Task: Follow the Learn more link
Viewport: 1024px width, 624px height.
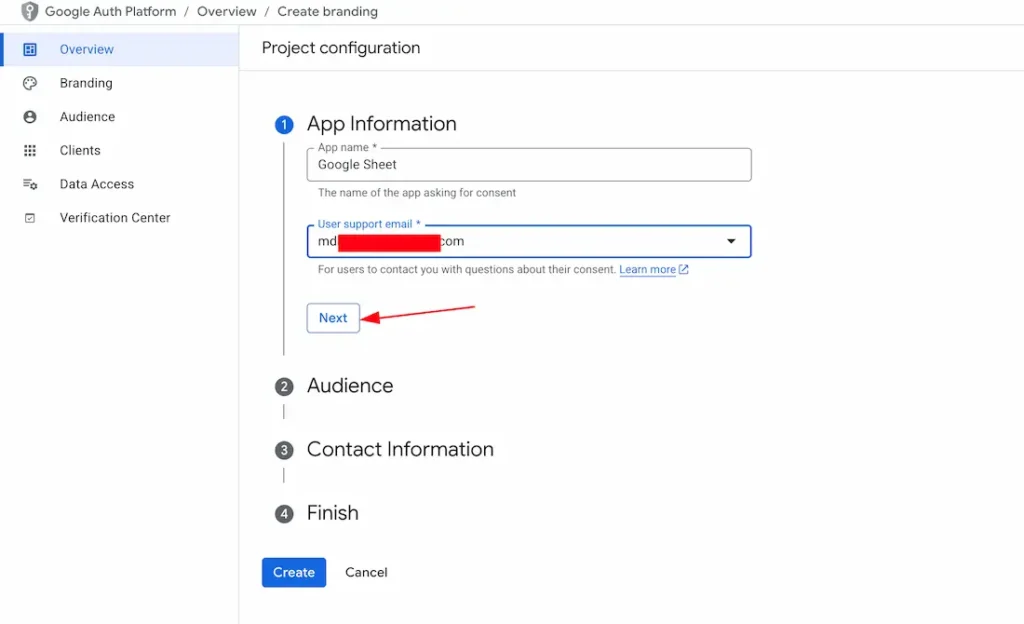Action: point(647,270)
